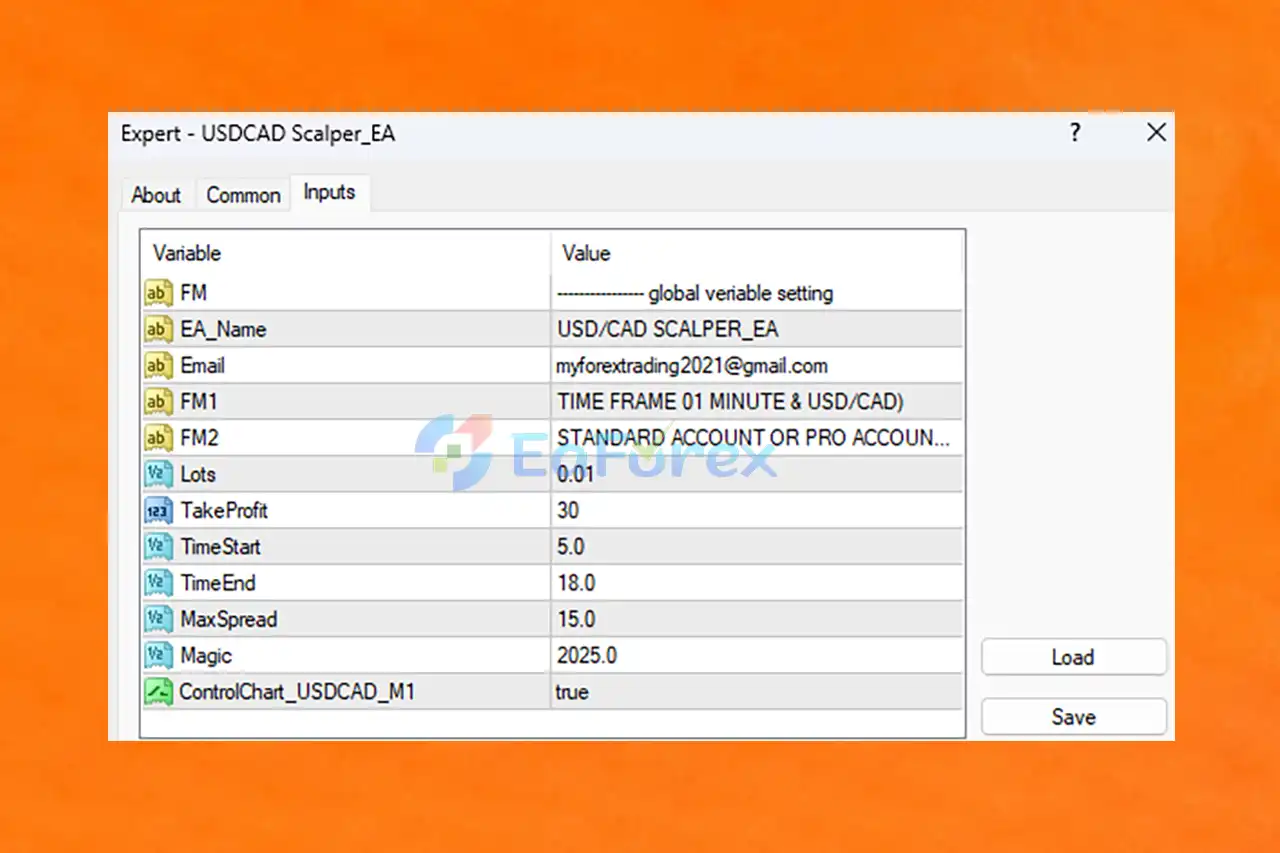The image size is (1280, 853).
Task: Click the string icon beside Email variable
Action: point(158,366)
